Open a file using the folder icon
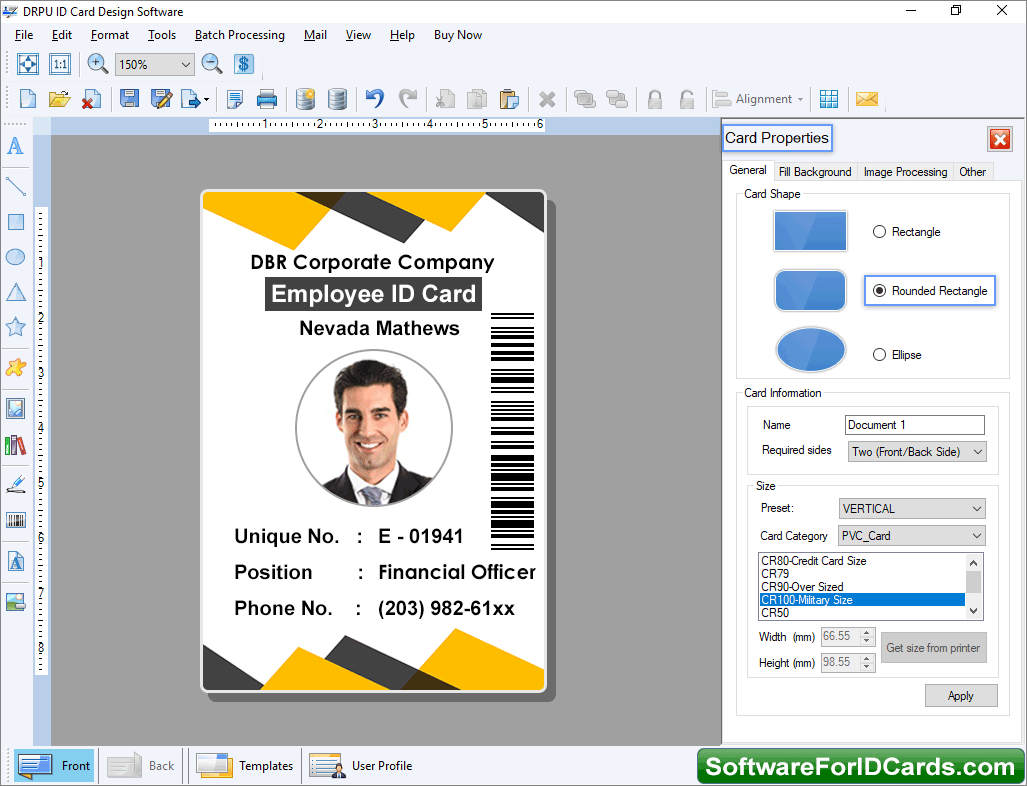The height and width of the screenshot is (786, 1027). point(59,99)
